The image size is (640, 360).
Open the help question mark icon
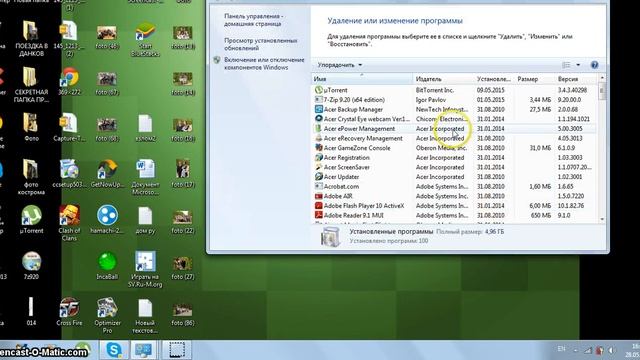coord(594,65)
